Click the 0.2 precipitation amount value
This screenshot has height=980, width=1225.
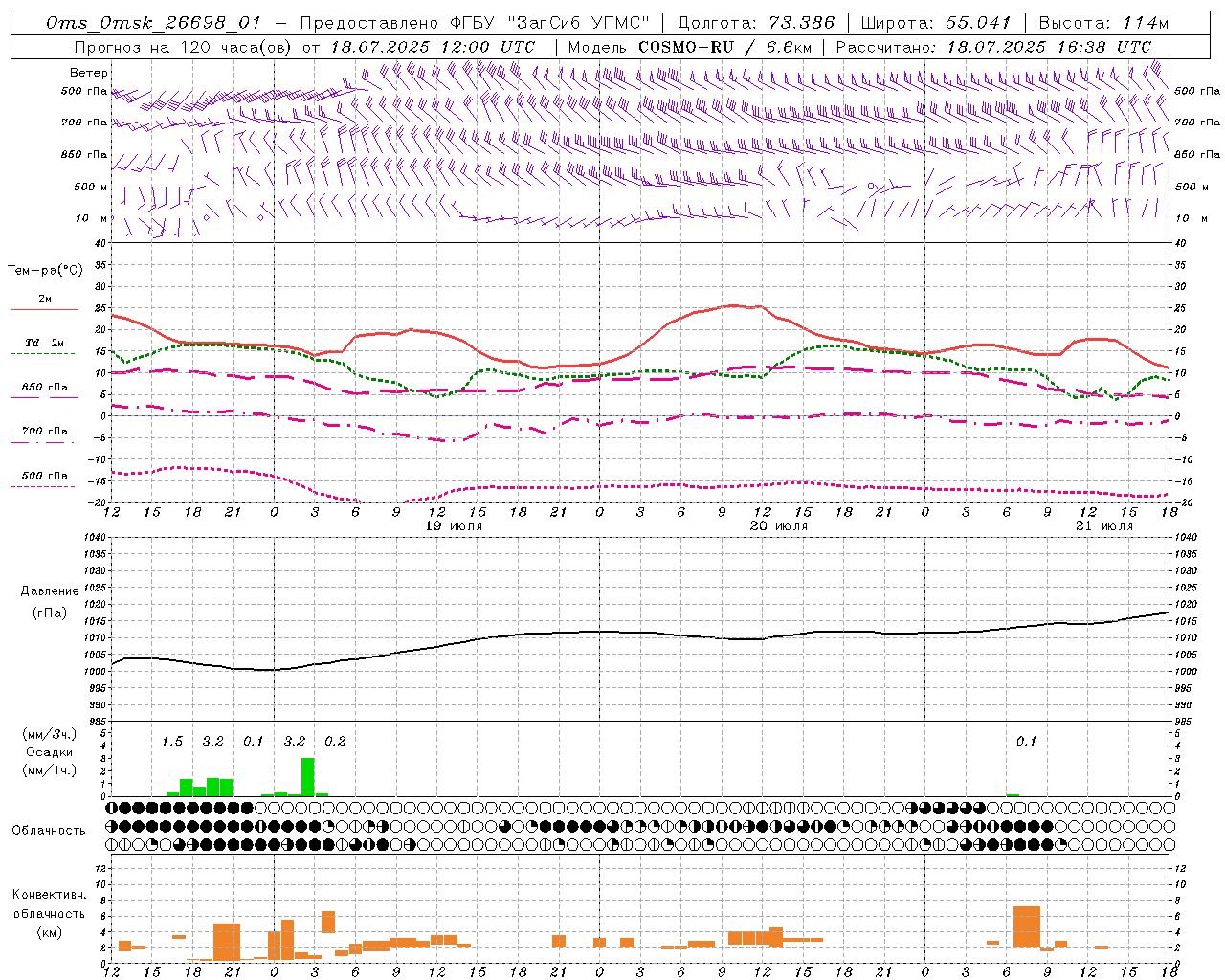click(x=335, y=742)
